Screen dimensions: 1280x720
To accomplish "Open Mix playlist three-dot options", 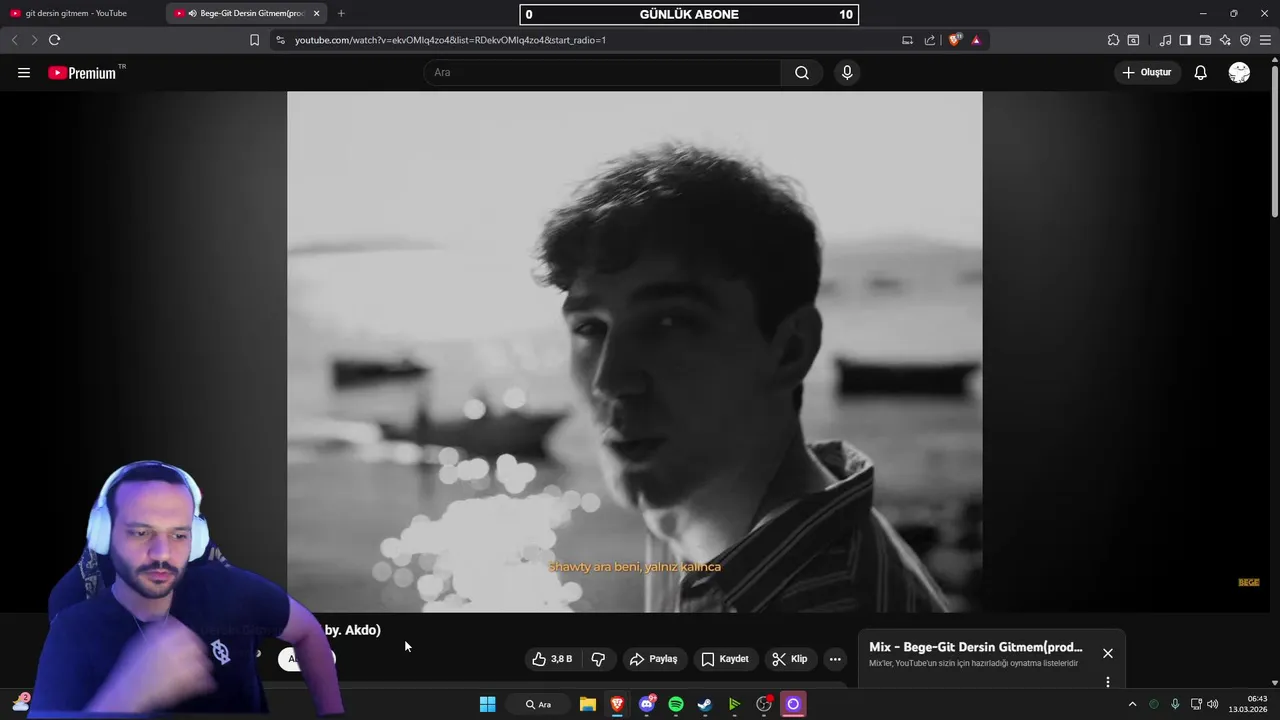I will [1107, 682].
